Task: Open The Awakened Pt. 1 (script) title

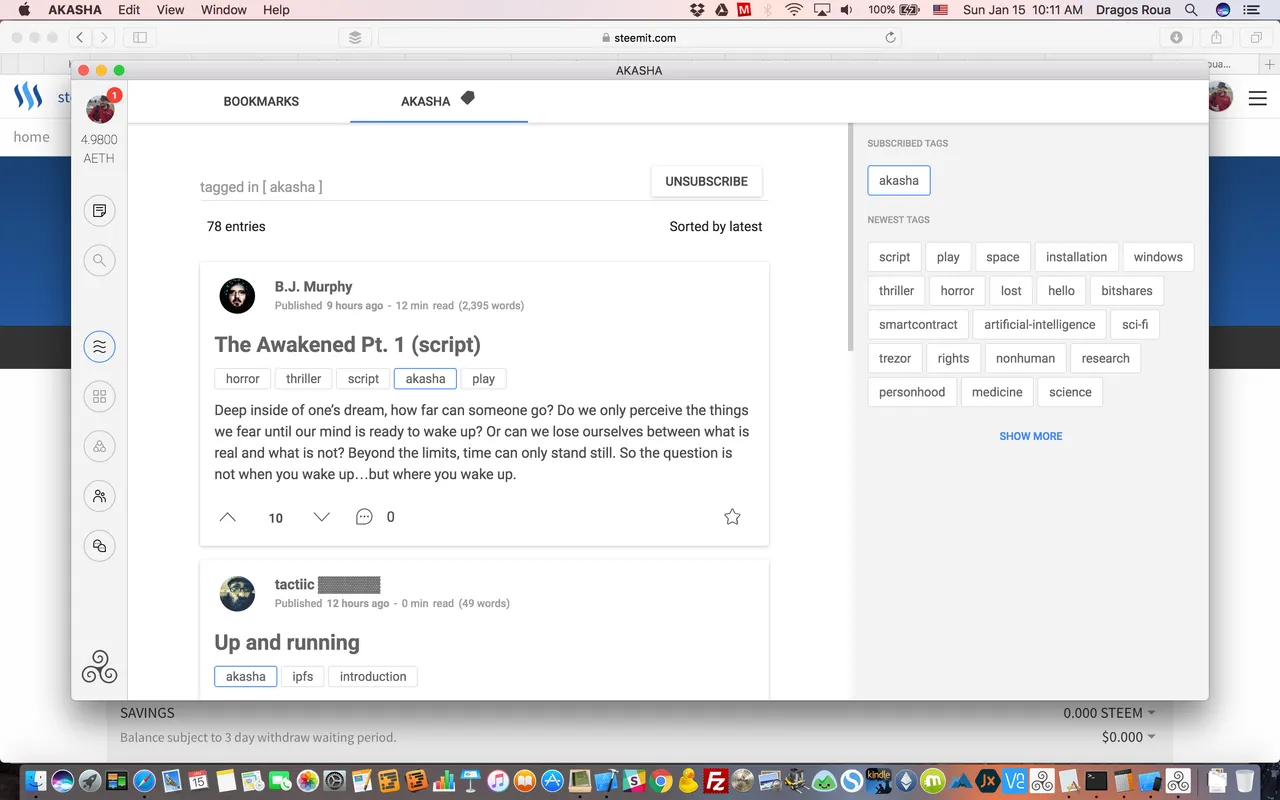Action: [x=348, y=345]
